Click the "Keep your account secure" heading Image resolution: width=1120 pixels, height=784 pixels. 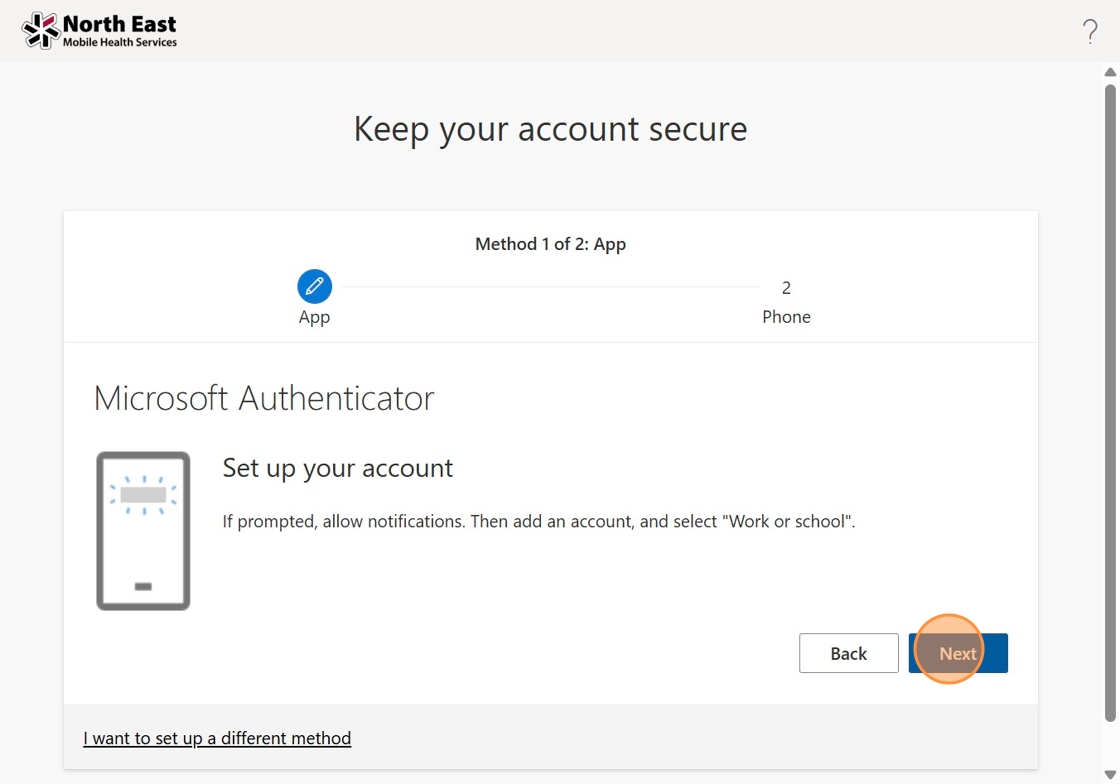[550, 129]
